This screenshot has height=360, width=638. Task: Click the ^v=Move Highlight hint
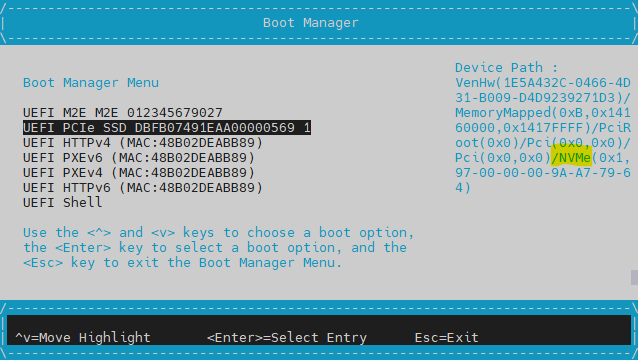pos(83,338)
